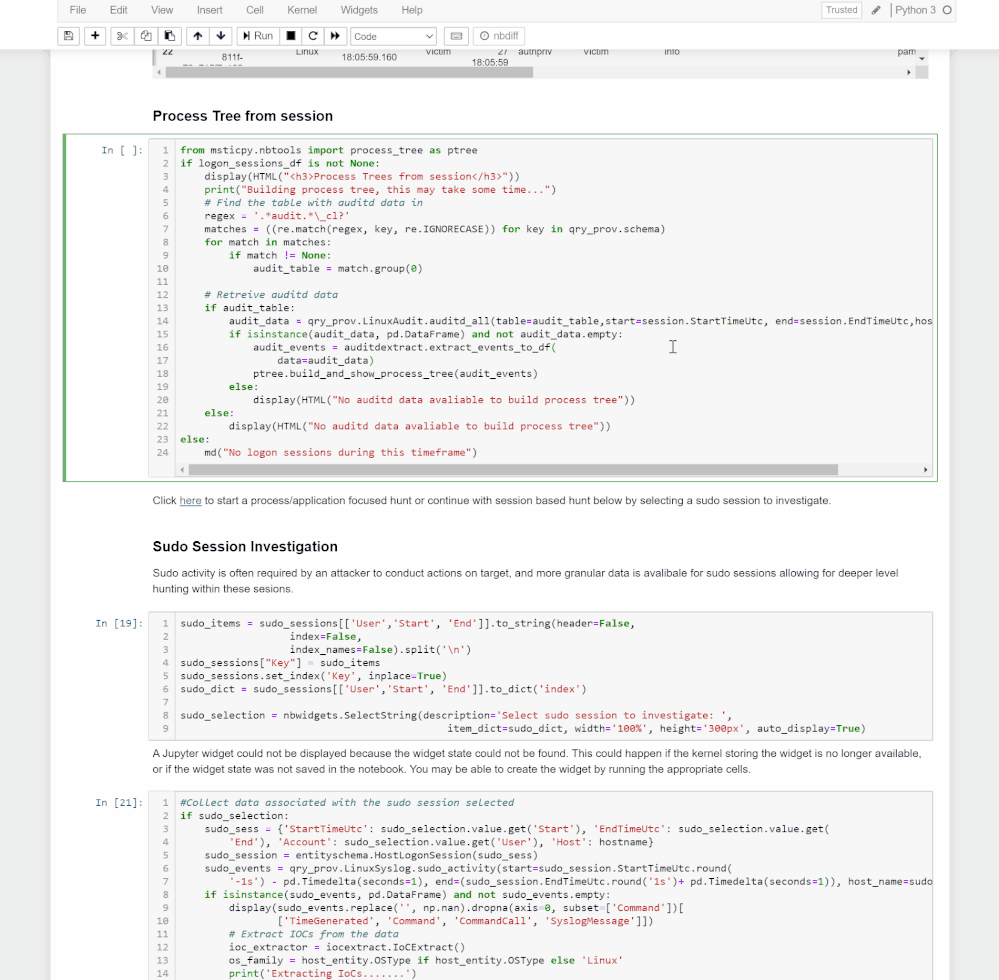Click the output table horizontal scrollbar

pos(349,73)
